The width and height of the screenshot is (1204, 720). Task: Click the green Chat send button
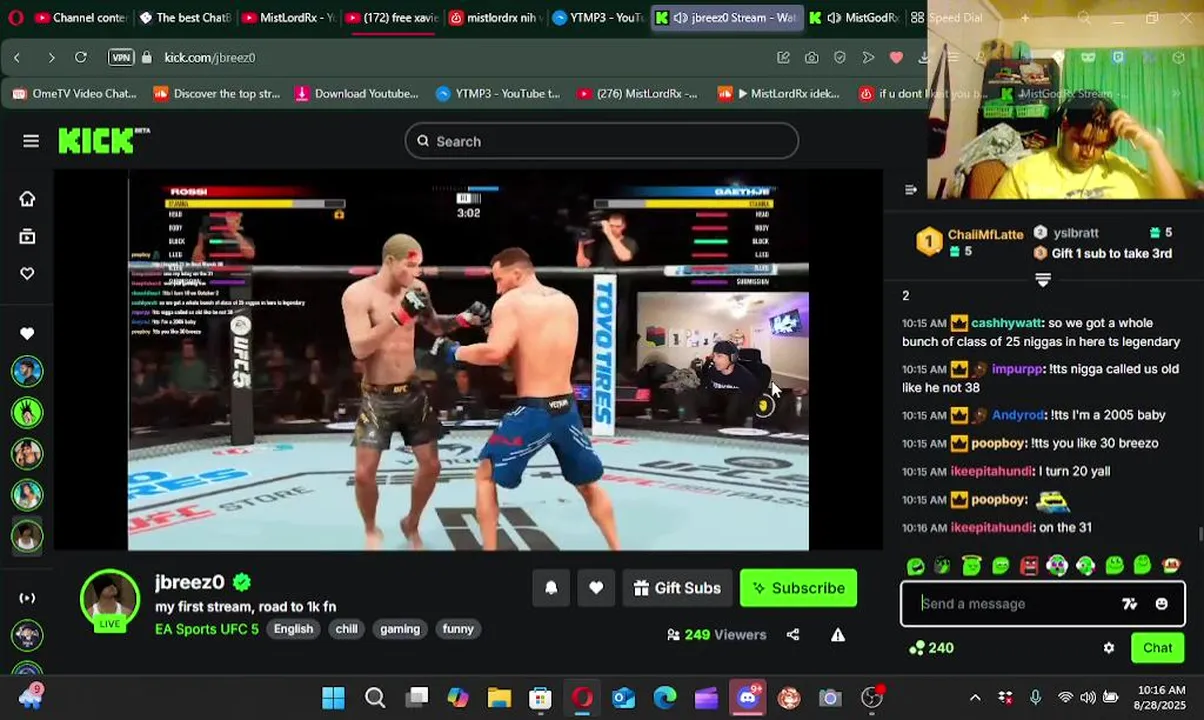tap(1157, 648)
